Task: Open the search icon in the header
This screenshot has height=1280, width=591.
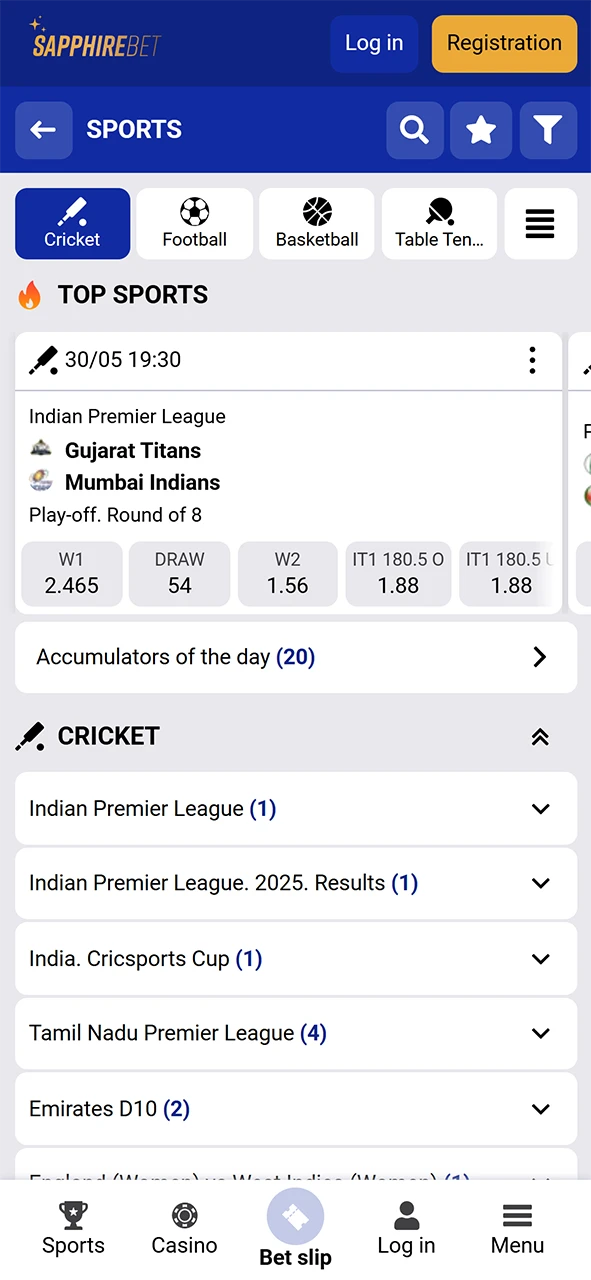Action: tap(414, 130)
